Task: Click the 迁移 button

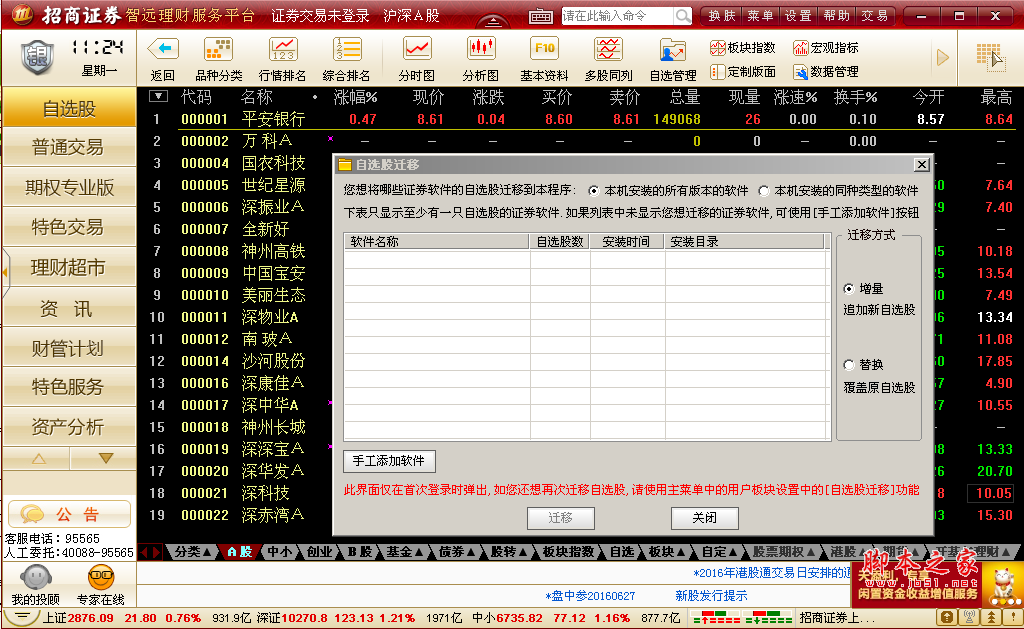Action: point(560,518)
